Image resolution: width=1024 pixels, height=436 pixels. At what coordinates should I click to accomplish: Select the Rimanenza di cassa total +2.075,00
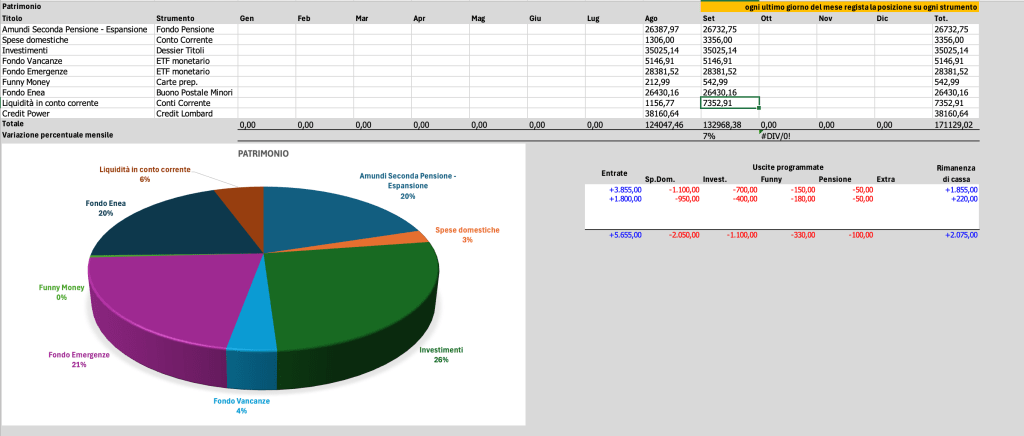960,235
